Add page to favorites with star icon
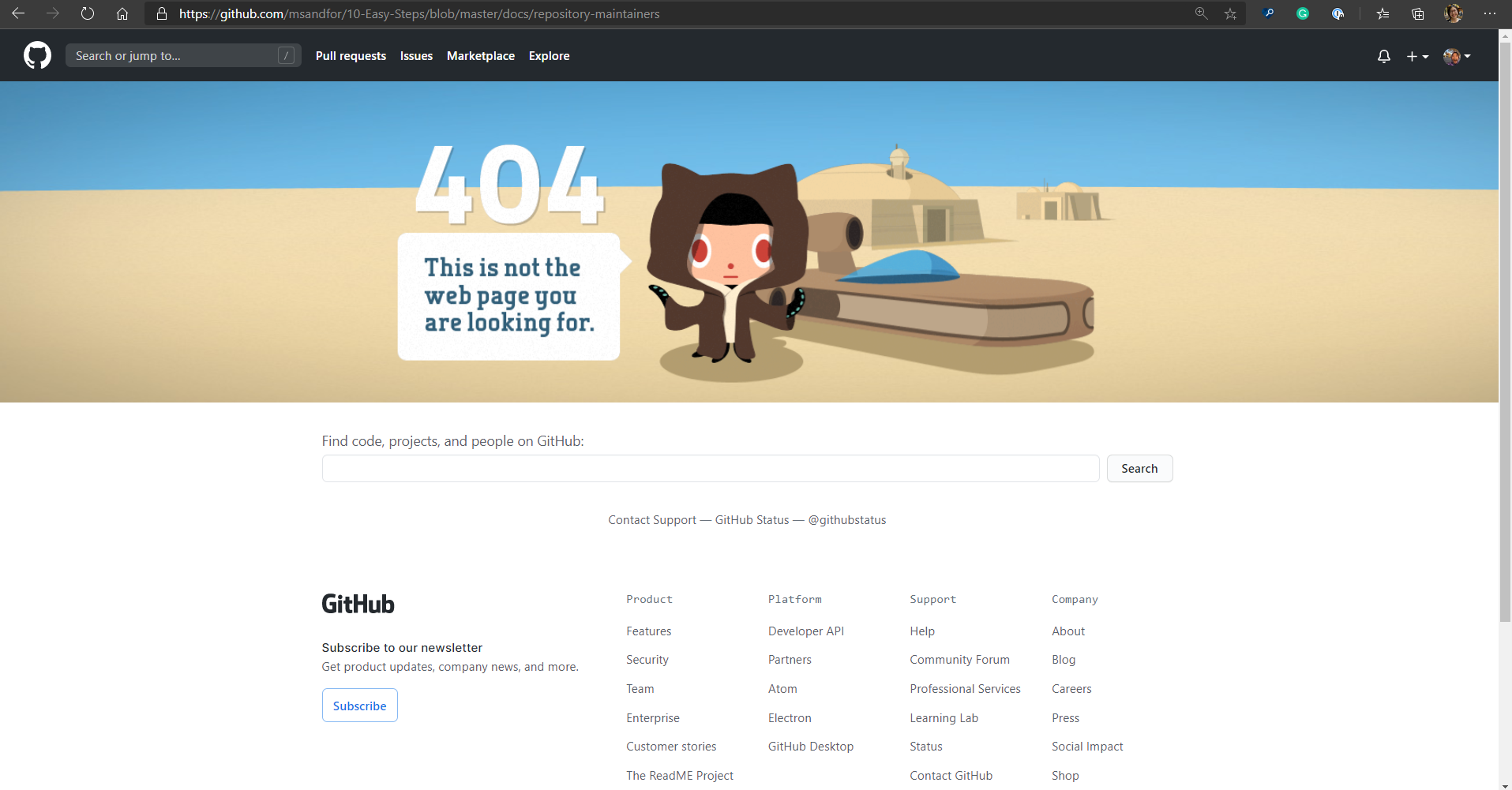Viewport: 1512px width, 790px height. 1230,13
